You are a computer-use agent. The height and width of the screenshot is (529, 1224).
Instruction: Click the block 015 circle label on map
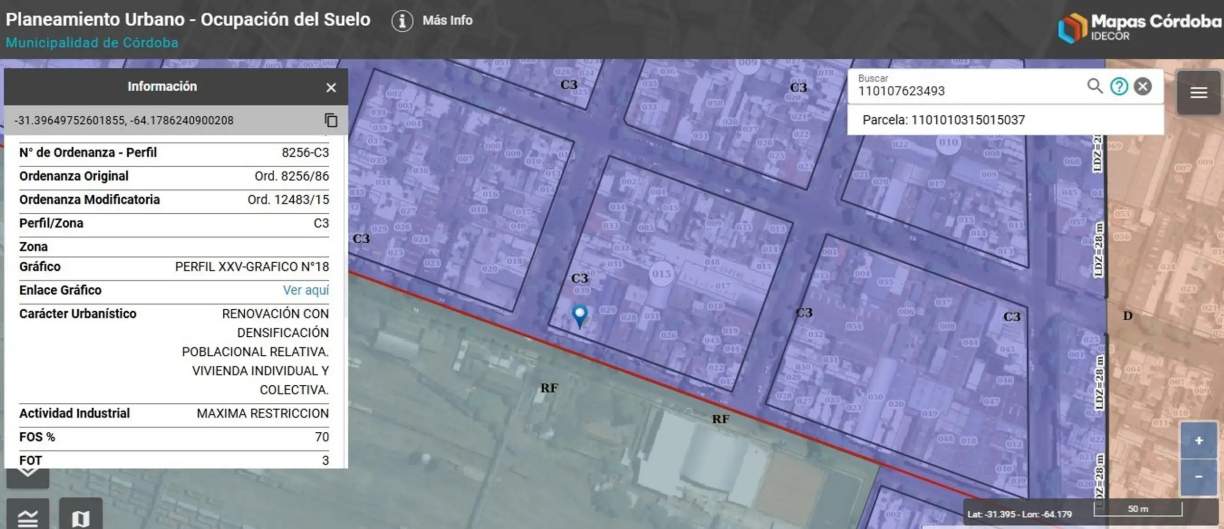click(x=661, y=273)
